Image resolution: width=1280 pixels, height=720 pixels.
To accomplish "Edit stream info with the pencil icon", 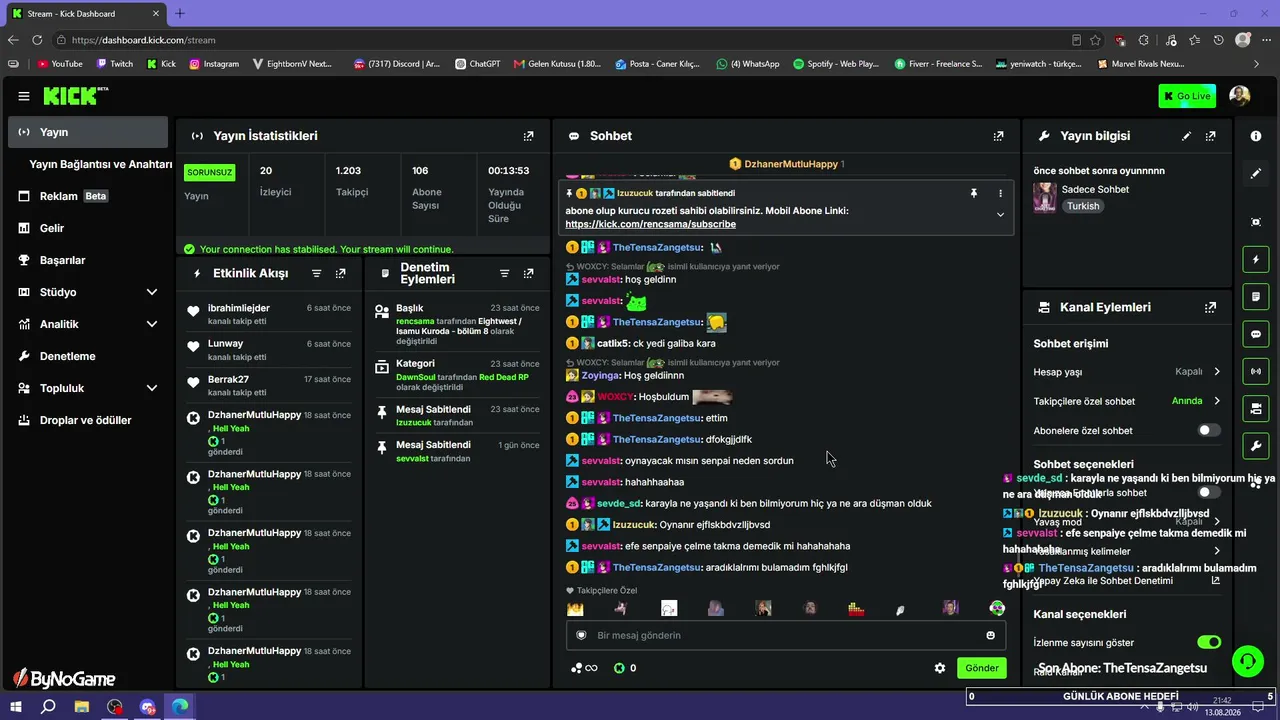I will [1187, 136].
